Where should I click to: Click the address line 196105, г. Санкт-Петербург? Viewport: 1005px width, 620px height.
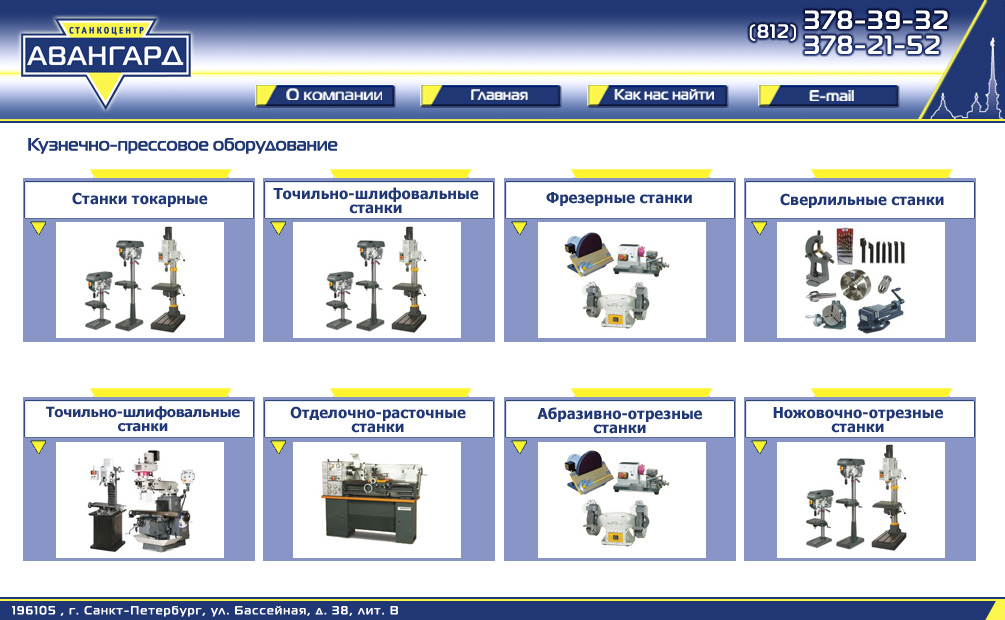coord(204,610)
